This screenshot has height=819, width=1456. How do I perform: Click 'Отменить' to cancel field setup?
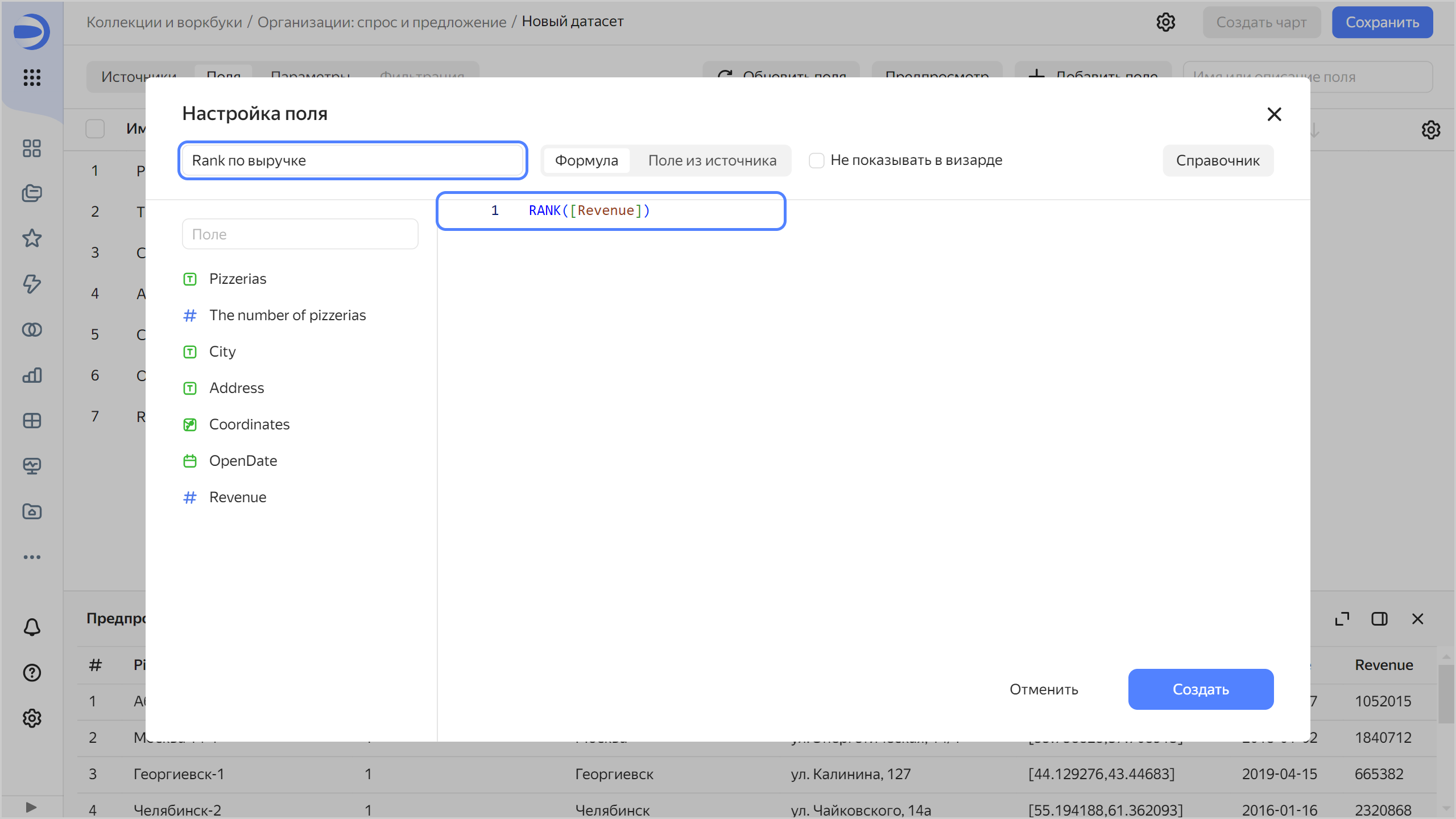click(1044, 689)
